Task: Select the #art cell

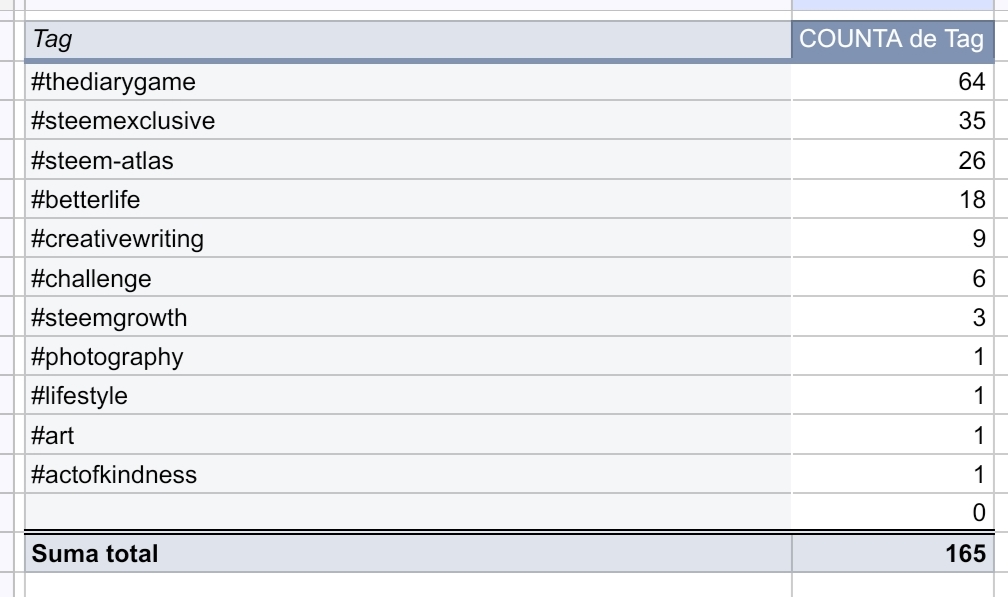Action: [x=408, y=435]
